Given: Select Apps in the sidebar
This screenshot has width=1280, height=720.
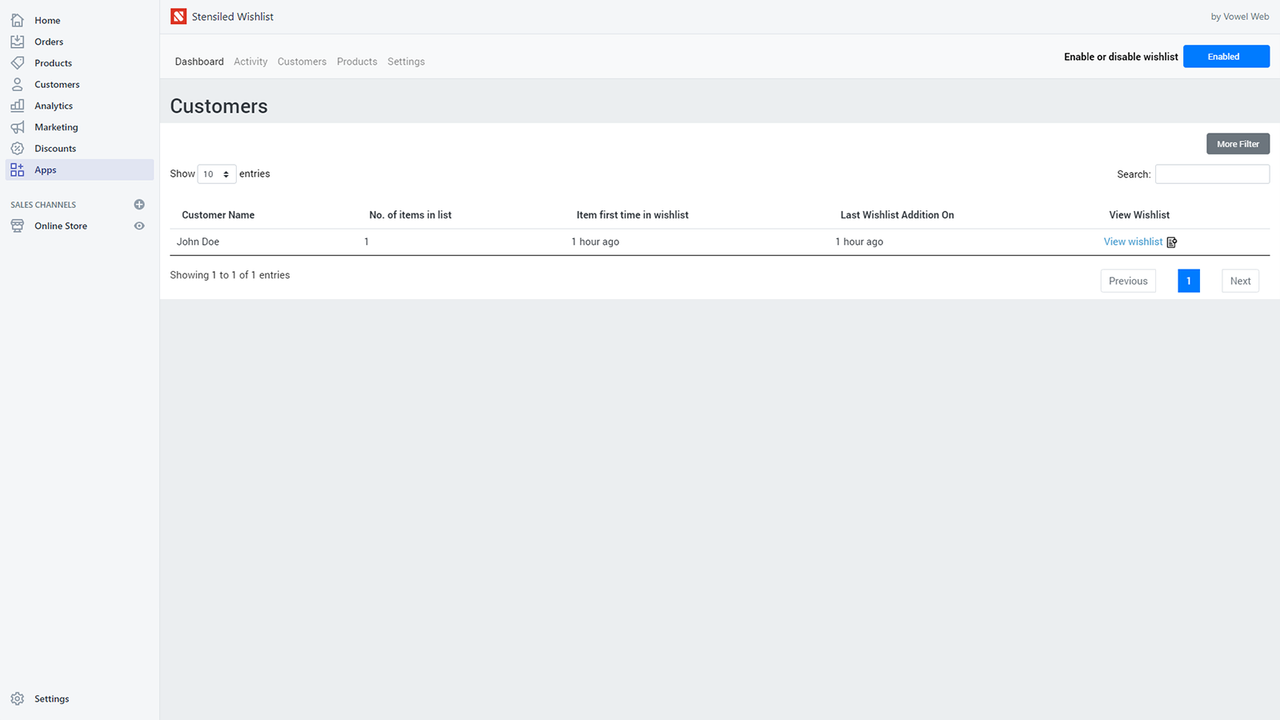Looking at the screenshot, I should pyautogui.click(x=80, y=170).
